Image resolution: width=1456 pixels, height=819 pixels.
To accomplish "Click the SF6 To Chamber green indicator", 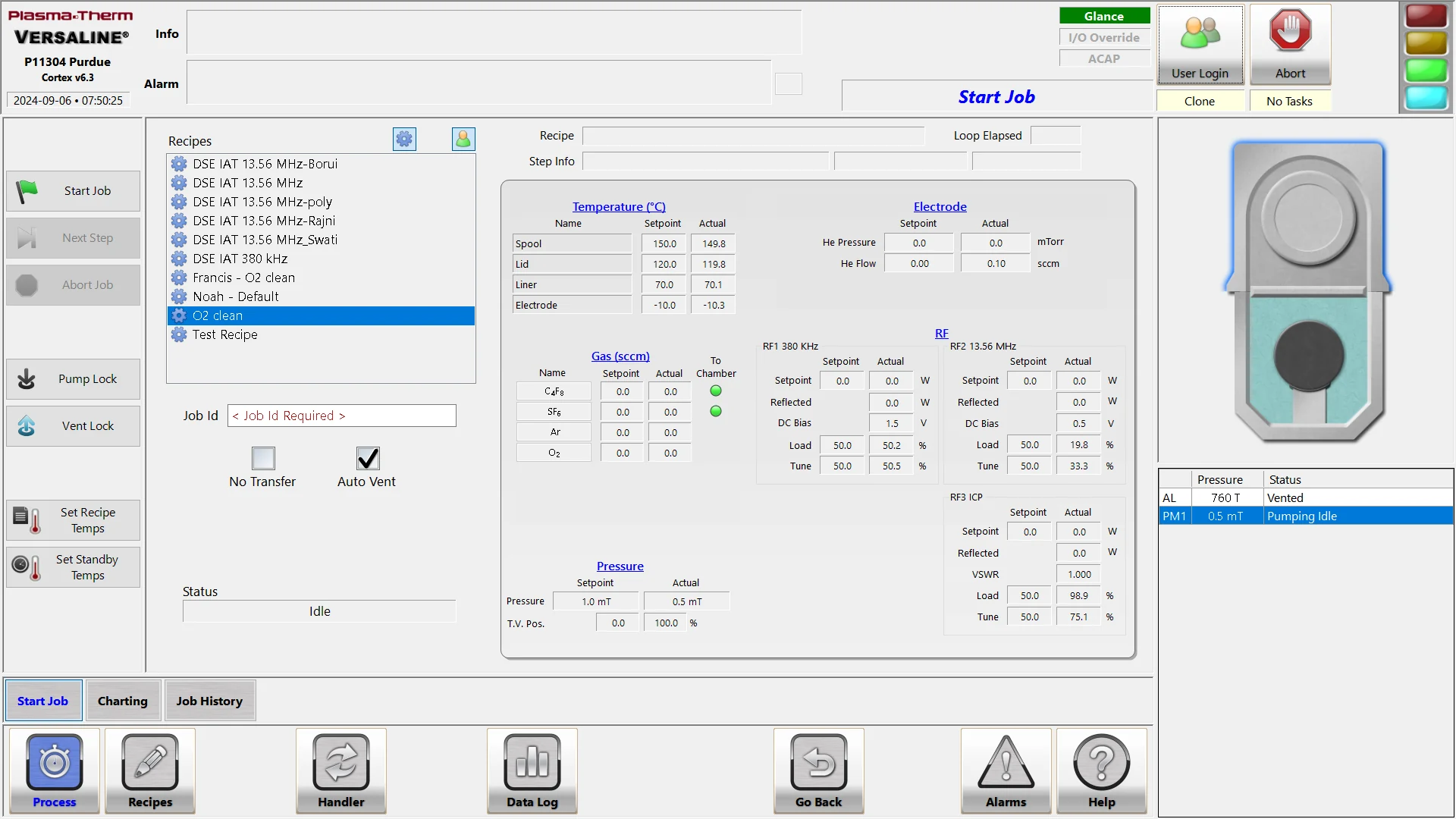I will pyautogui.click(x=716, y=412).
